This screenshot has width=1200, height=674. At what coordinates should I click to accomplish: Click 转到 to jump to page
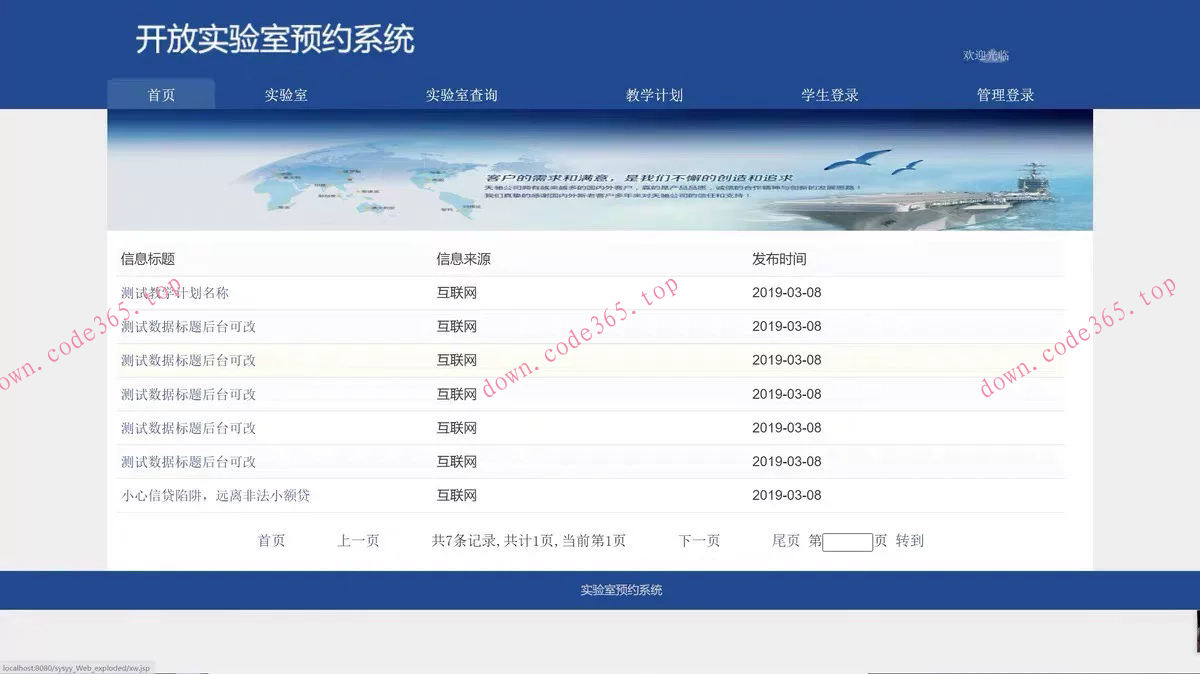(905, 540)
